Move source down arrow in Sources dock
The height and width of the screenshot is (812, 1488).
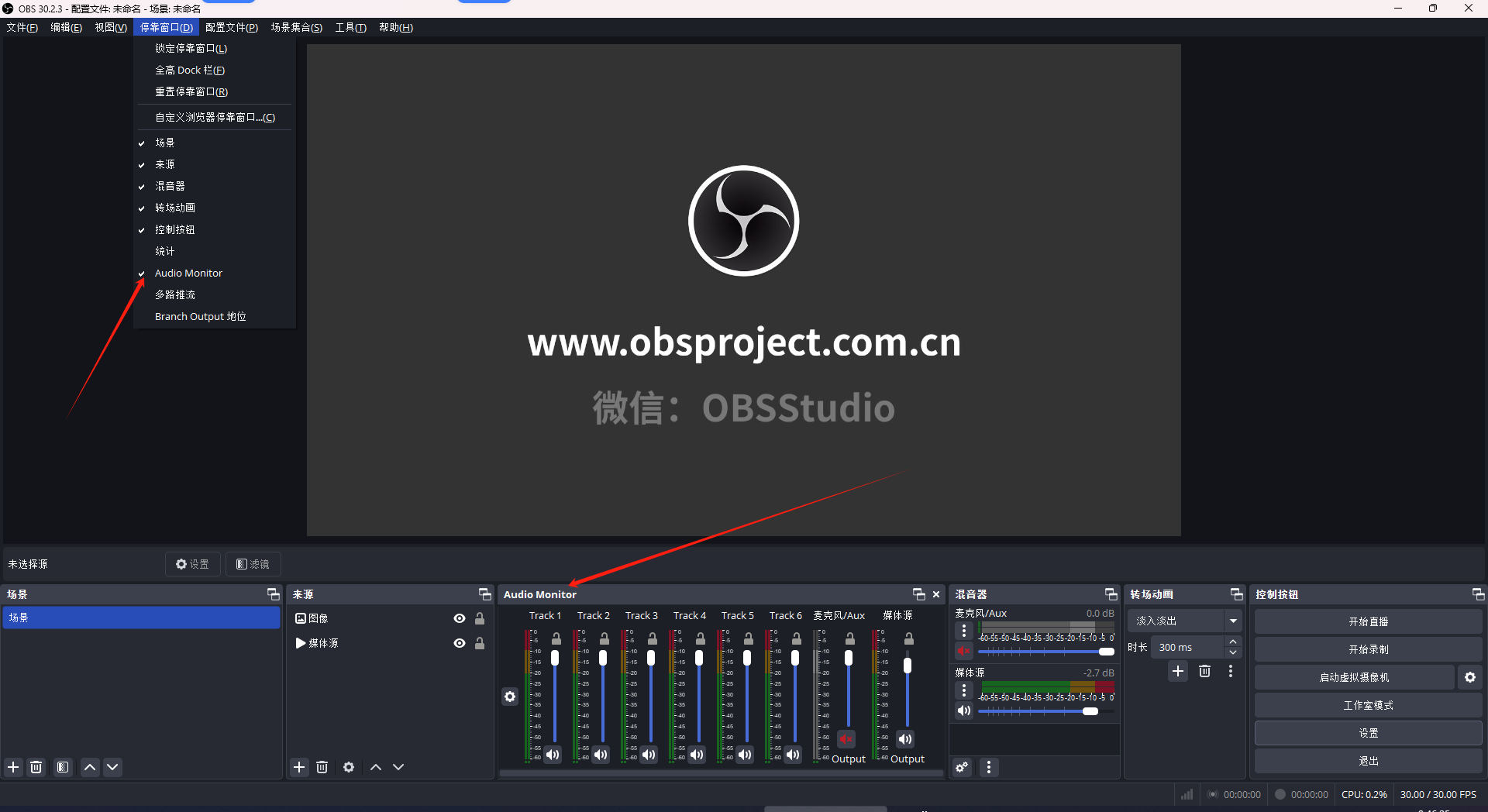pos(398,767)
